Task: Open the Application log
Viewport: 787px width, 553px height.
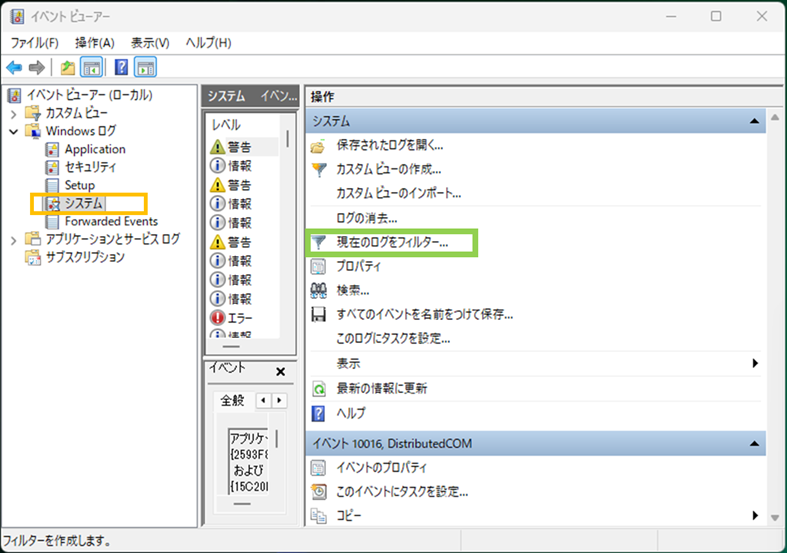Action: click(x=95, y=149)
